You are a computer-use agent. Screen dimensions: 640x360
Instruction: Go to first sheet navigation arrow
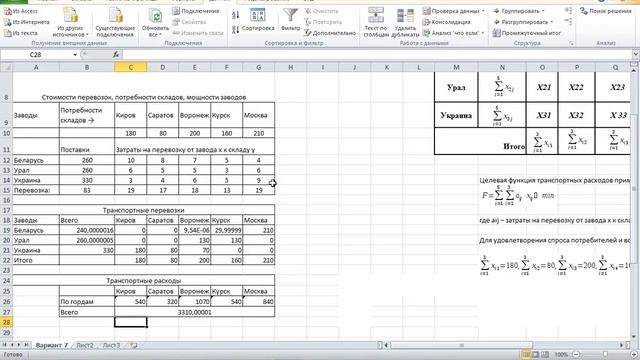[4, 345]
